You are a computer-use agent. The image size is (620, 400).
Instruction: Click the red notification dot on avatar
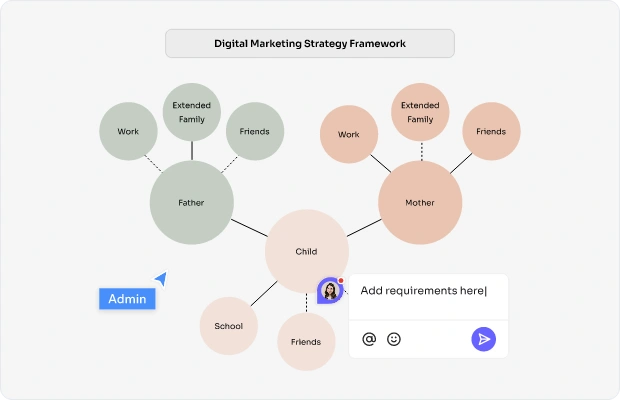click(x=341, y=281)
